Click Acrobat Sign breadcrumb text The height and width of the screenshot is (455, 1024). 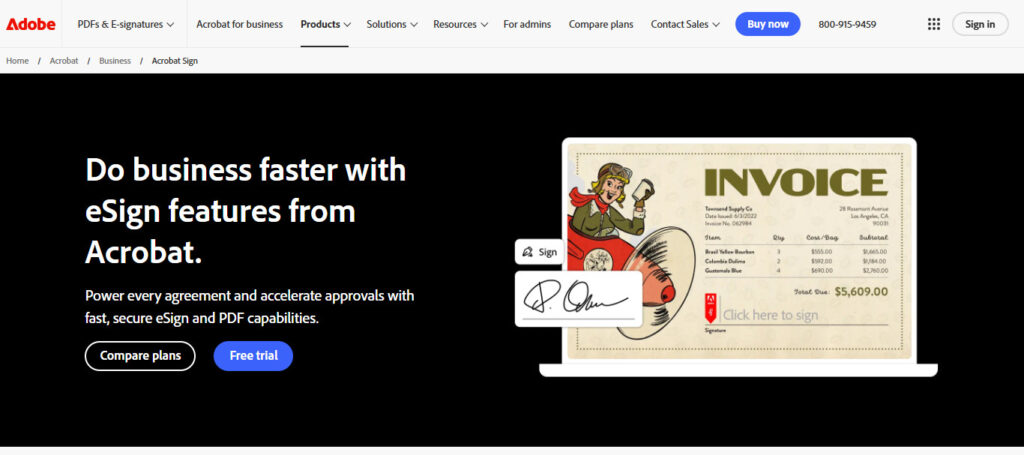pyautogui.click(x=175, y=61)
